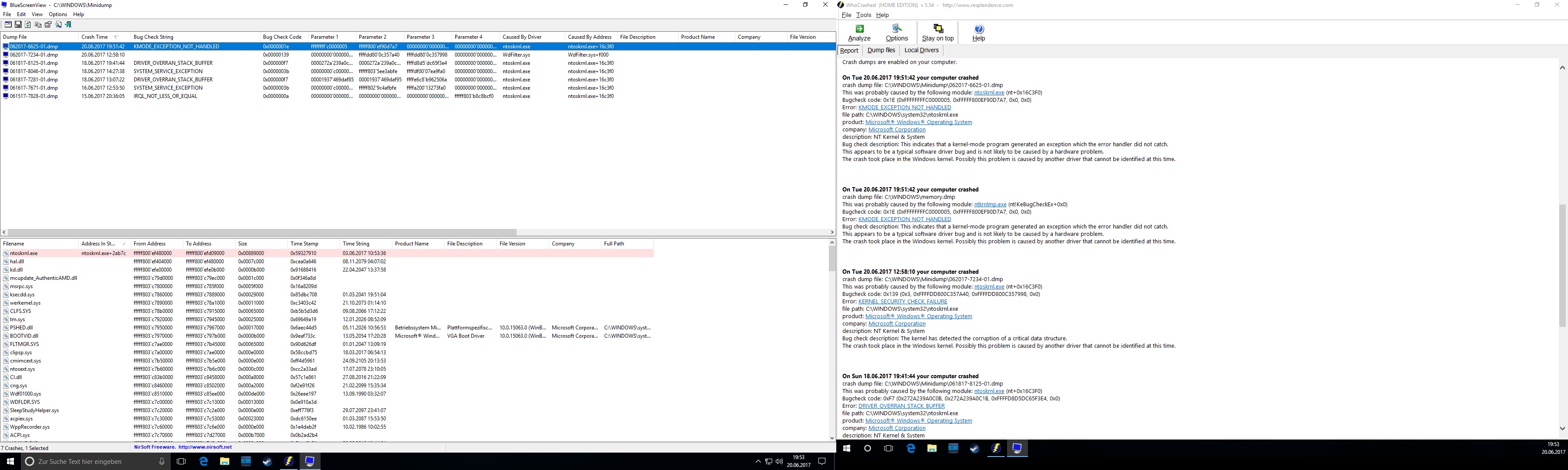Click the Properties icon in BlueScreenView toolbar
Screen dimensions: 1568x470
click(48, 25)
